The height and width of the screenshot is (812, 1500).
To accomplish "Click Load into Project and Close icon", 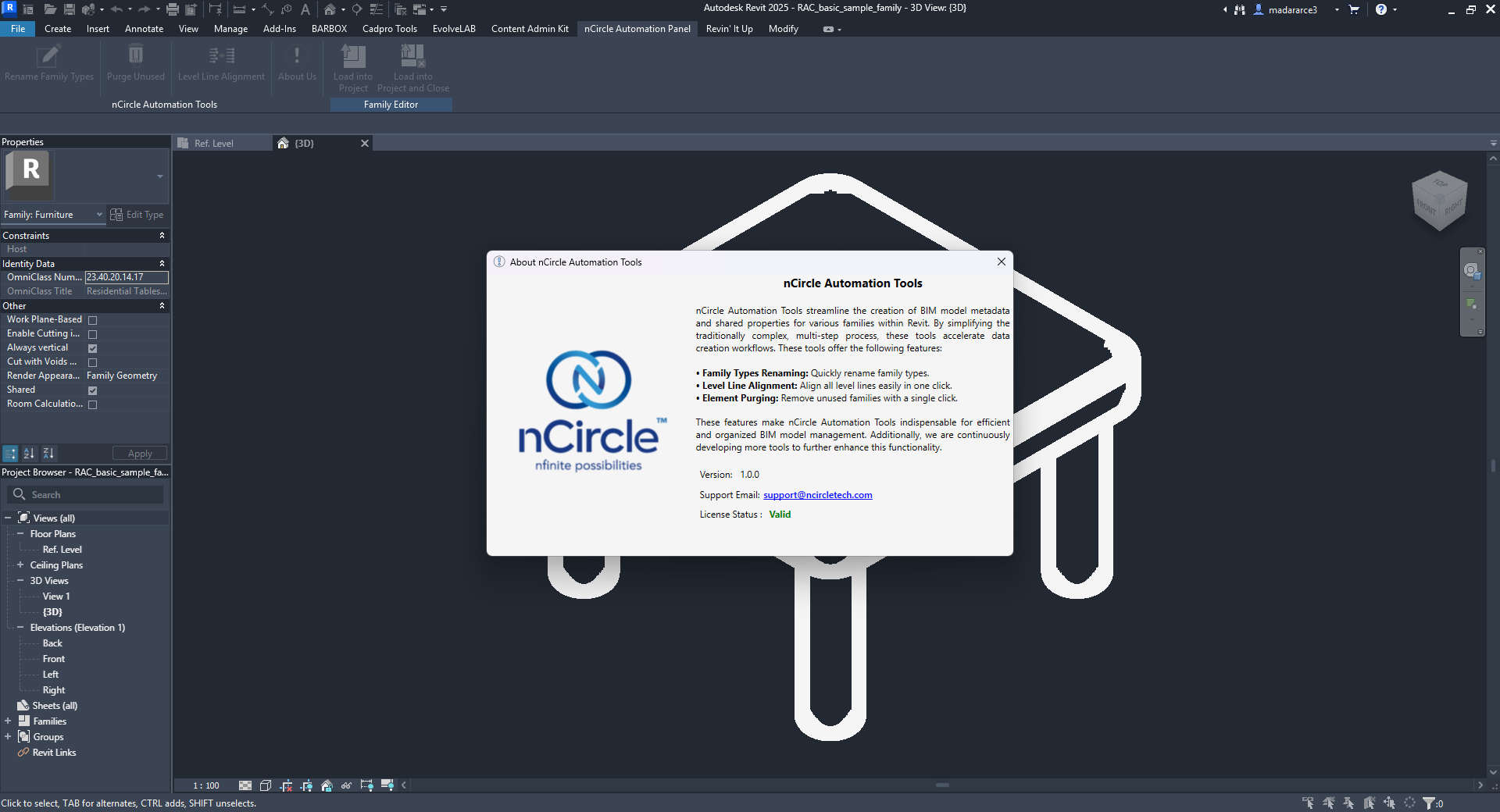I will [413, 69].
